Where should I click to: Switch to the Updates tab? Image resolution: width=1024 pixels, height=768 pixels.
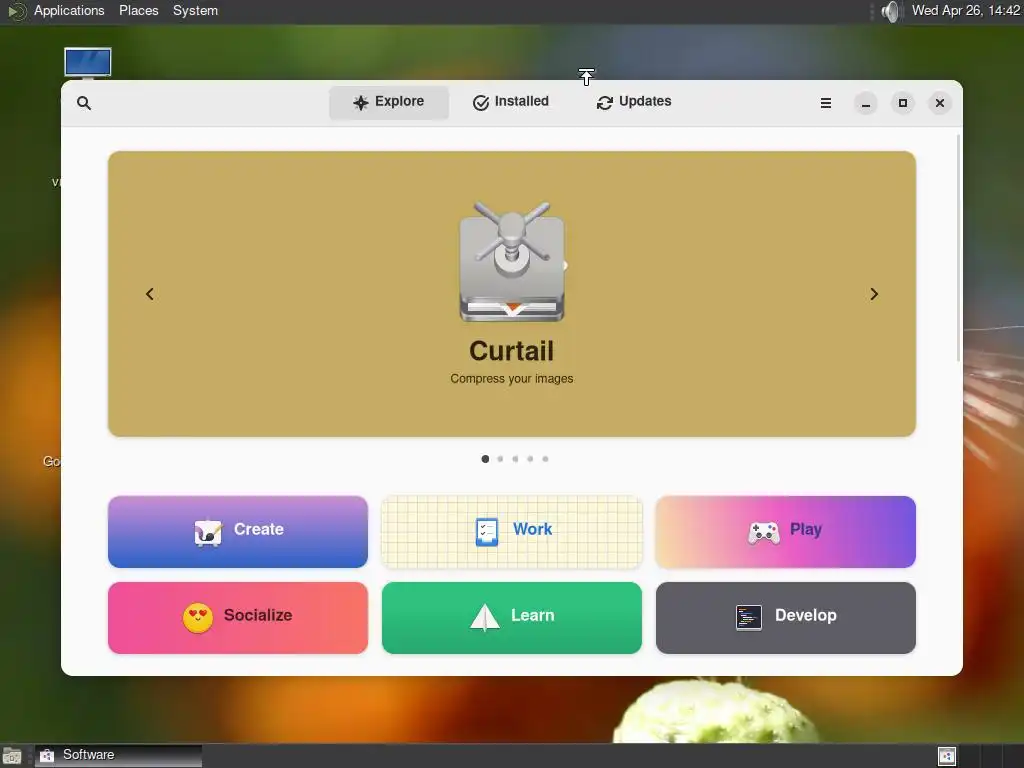click(x=633, y=102)
